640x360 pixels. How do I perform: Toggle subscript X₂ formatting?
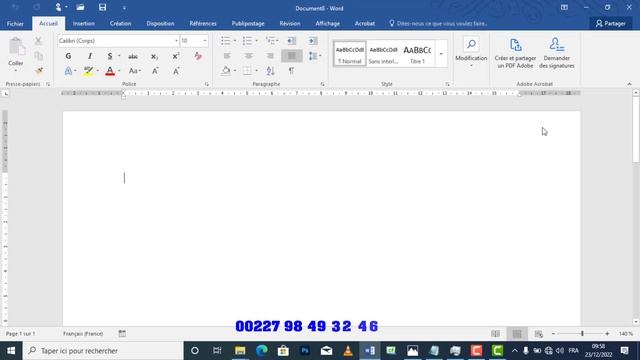coord(154,56)
